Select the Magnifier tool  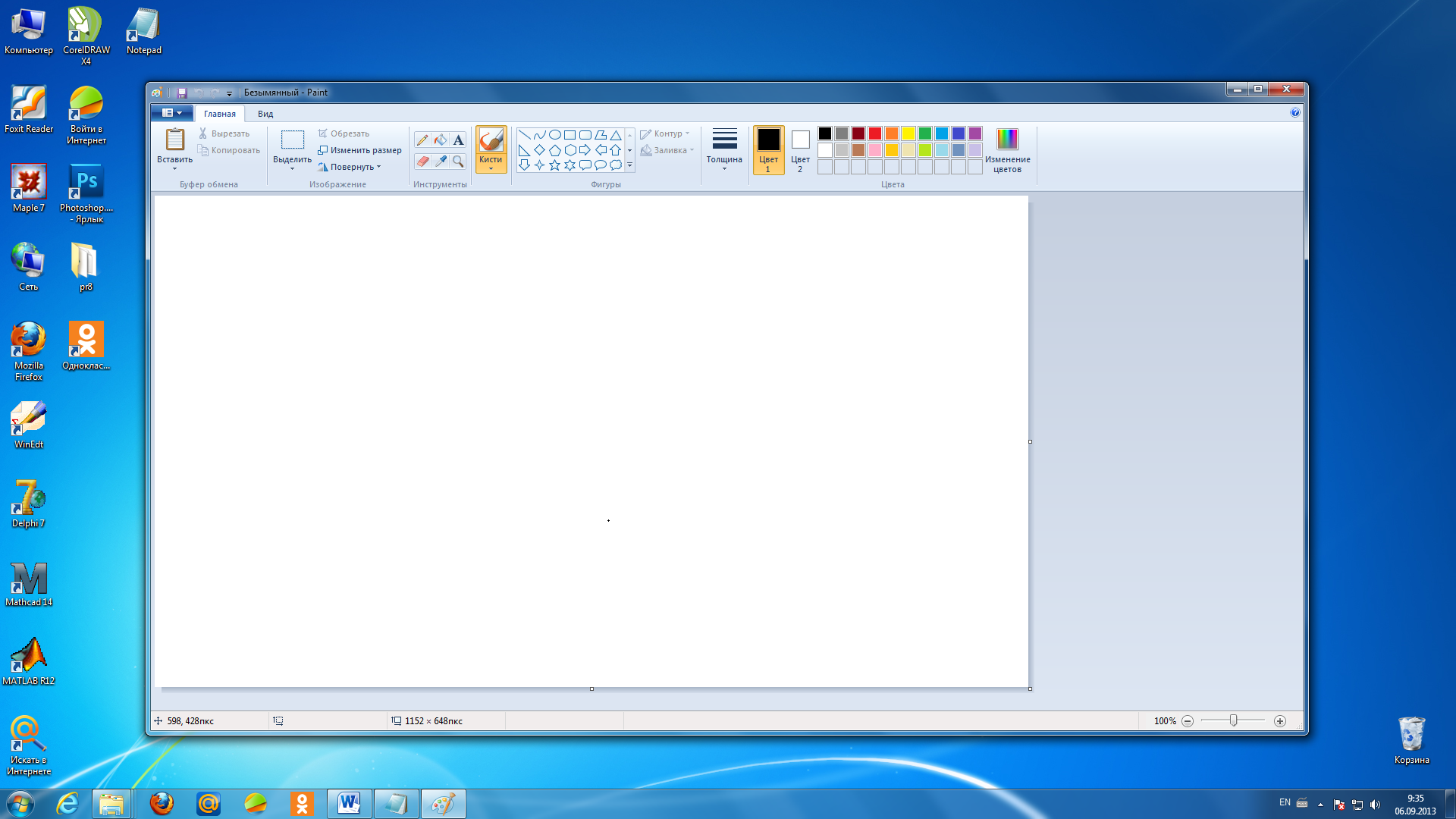[x=458, y=161]
